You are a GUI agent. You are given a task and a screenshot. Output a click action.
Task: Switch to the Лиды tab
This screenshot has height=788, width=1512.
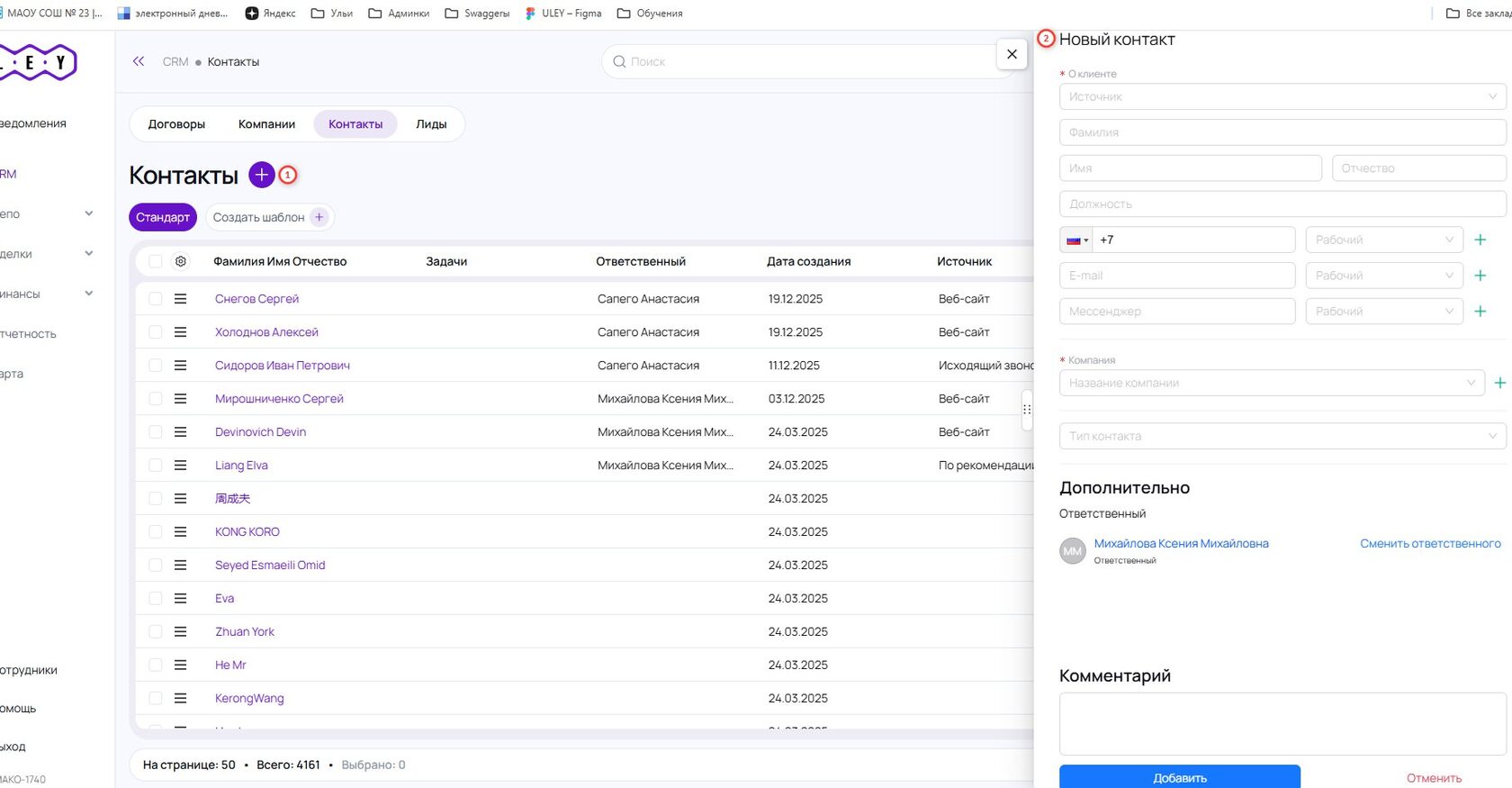pos(431,124)
